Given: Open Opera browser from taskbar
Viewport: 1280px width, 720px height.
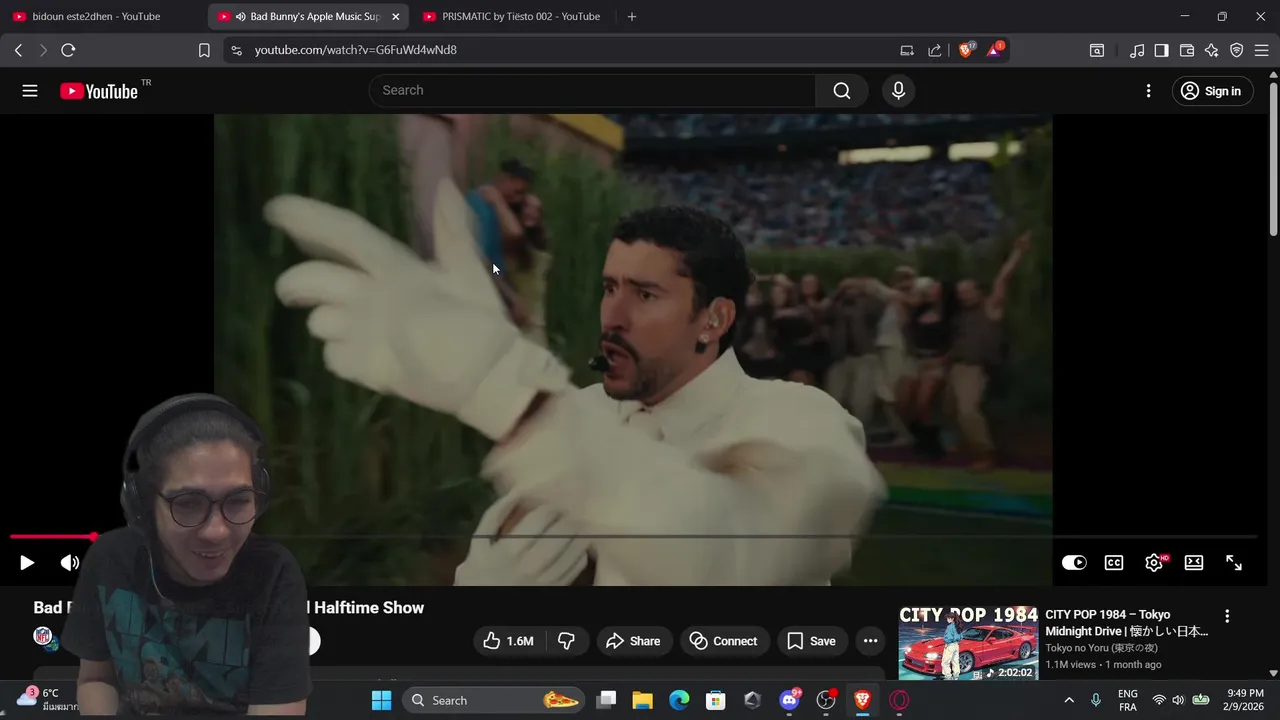Looking at the screenshot, I should point(899,700).
